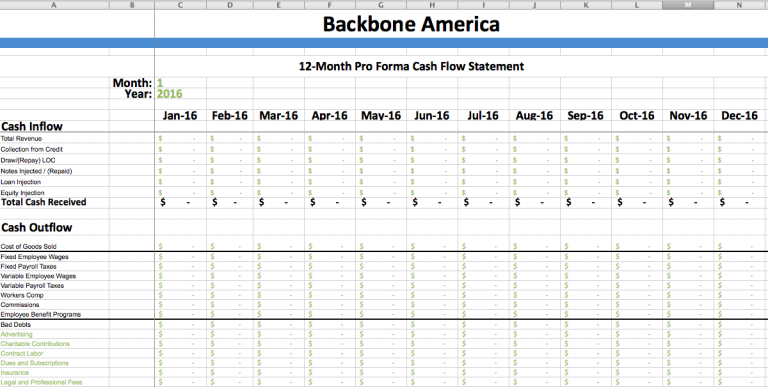Select the May-16 column heading

[381, 116]
